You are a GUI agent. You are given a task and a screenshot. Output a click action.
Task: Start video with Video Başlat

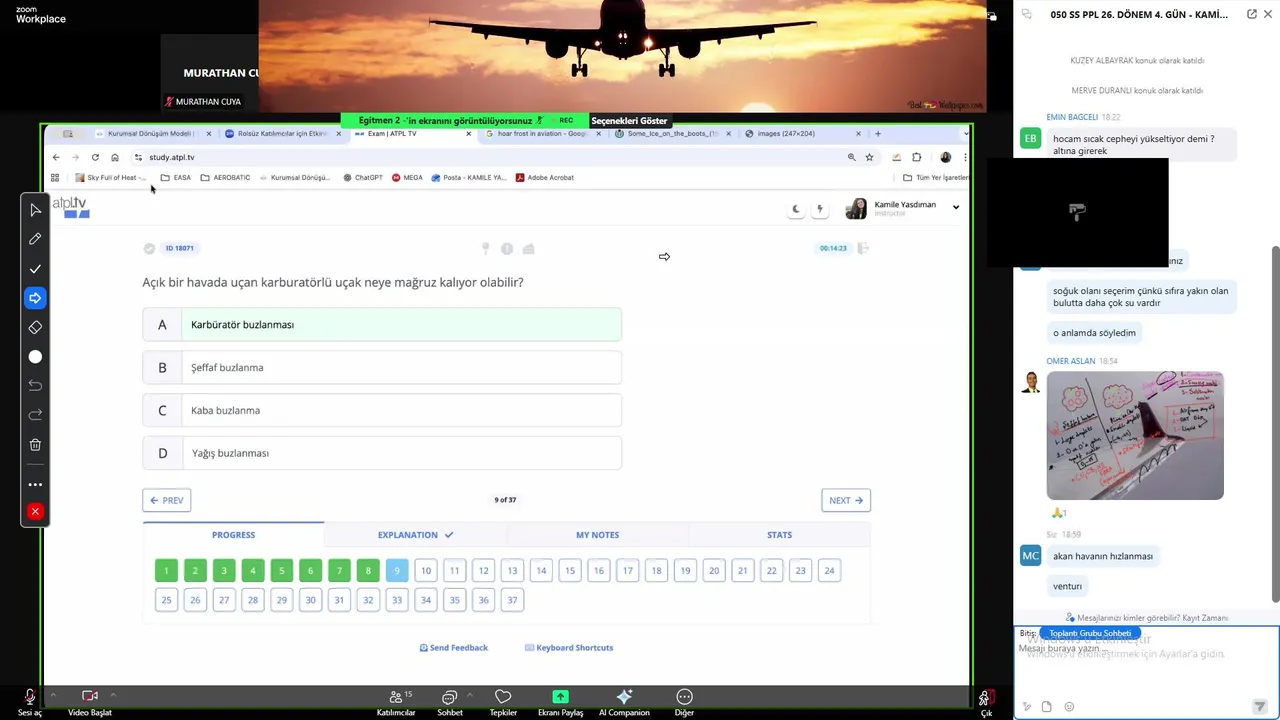click(89, 702)
